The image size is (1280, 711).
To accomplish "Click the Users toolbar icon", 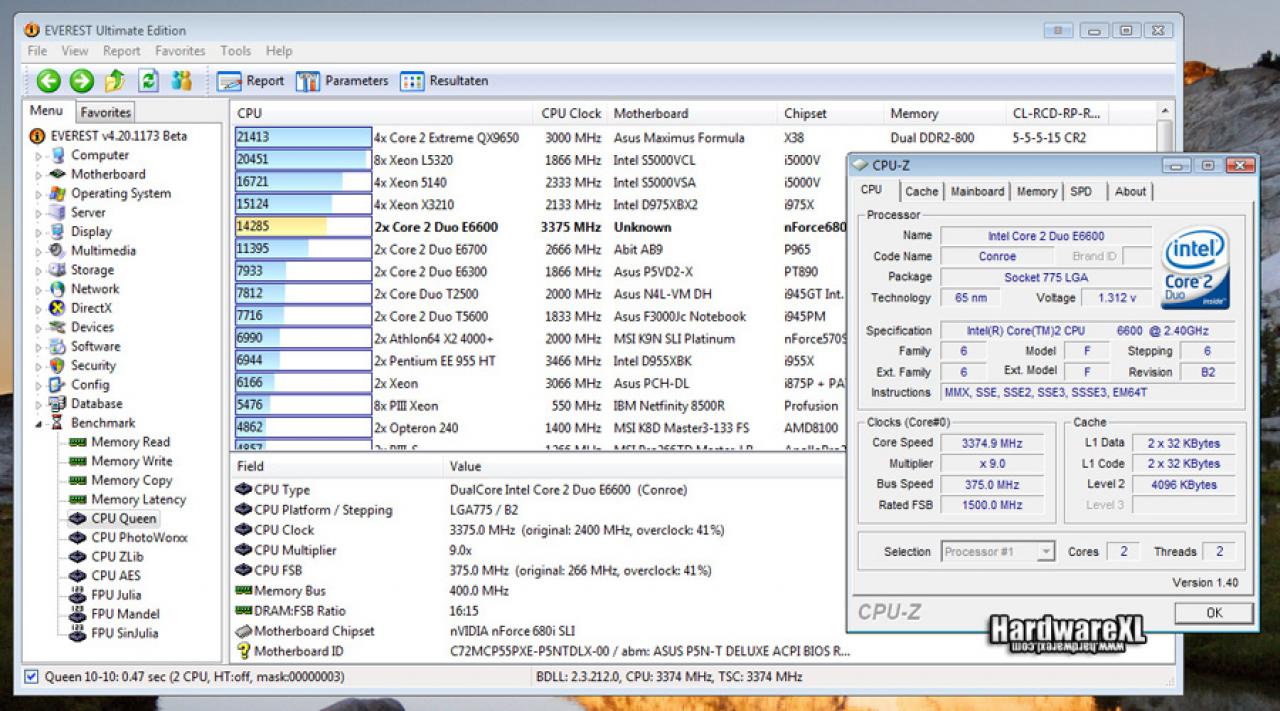I will tap(181, 81).
